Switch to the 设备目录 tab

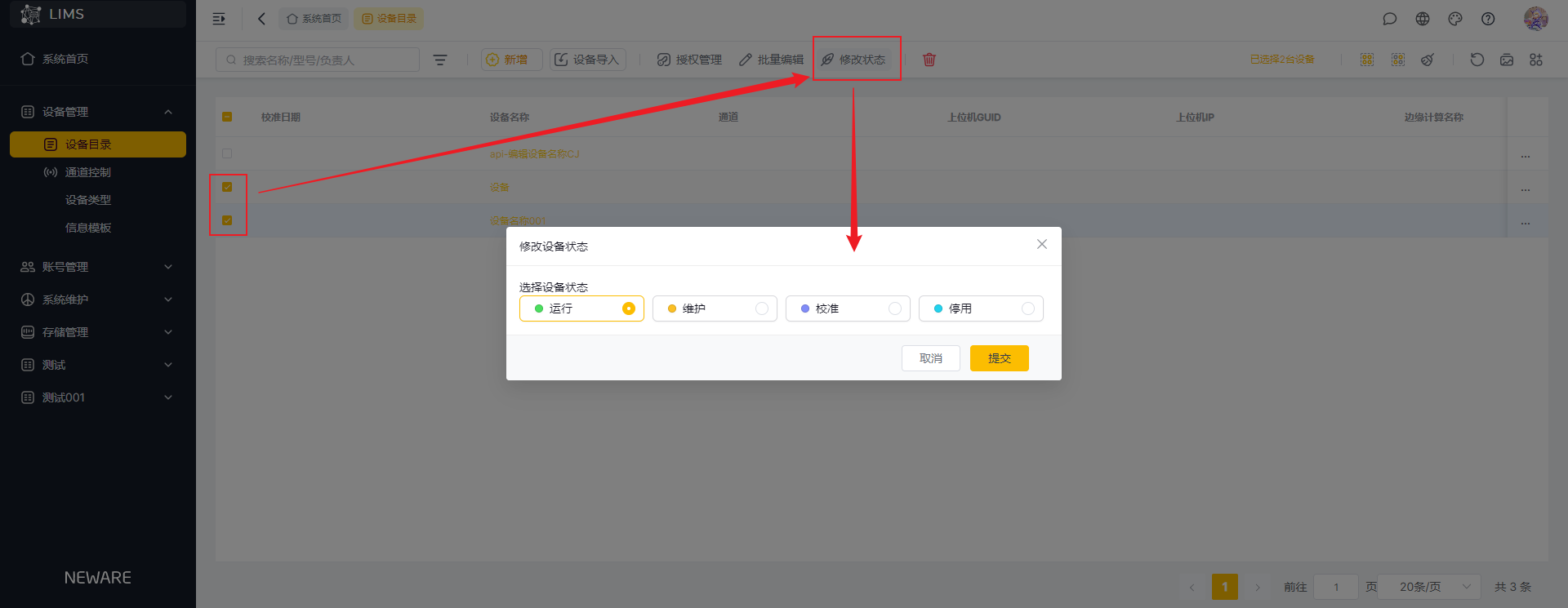click(x=389, y=19)
